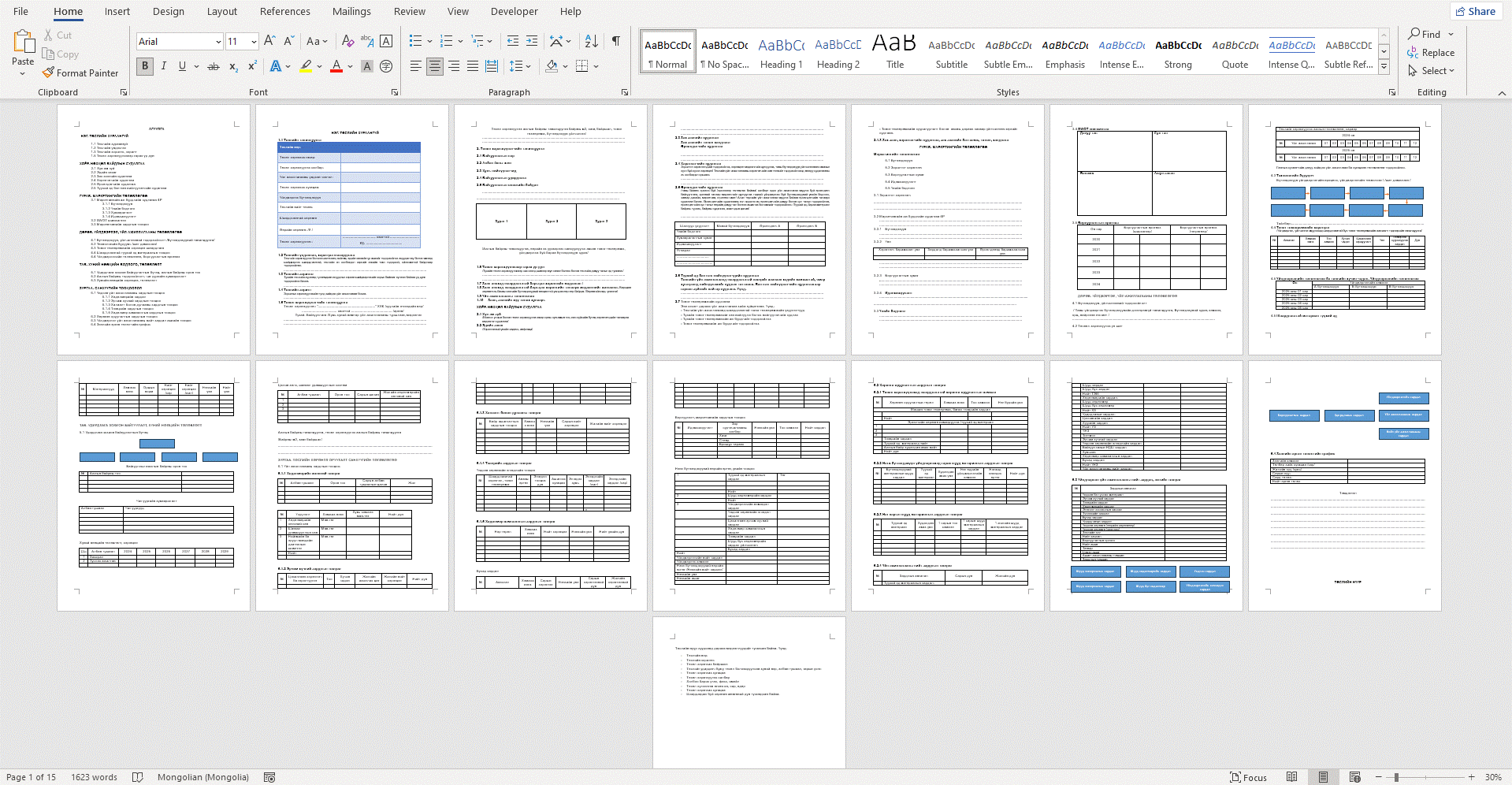Screen dimensions: 1512x785
Task: Switch to Read Mode view
Action: click(x=1292, y=777)
